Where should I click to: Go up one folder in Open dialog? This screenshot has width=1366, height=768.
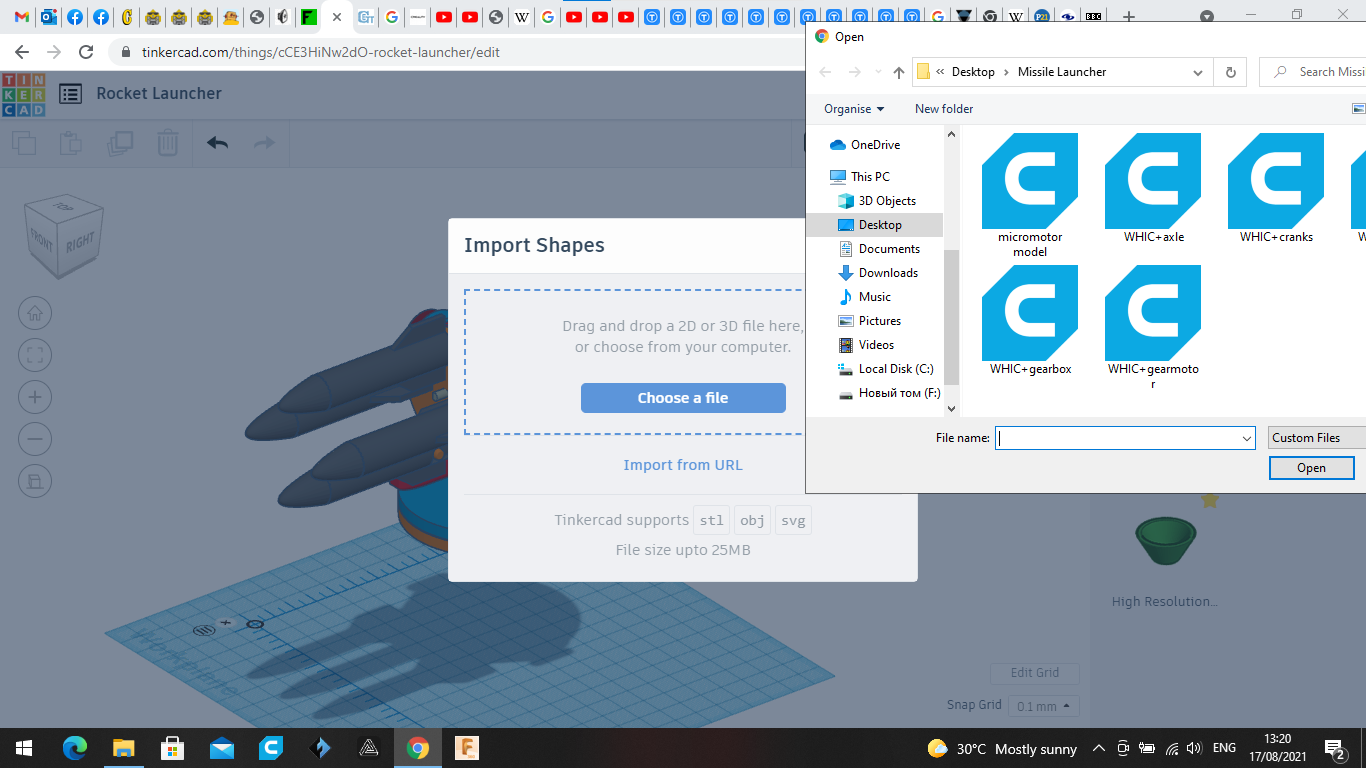tap(898, 72)
